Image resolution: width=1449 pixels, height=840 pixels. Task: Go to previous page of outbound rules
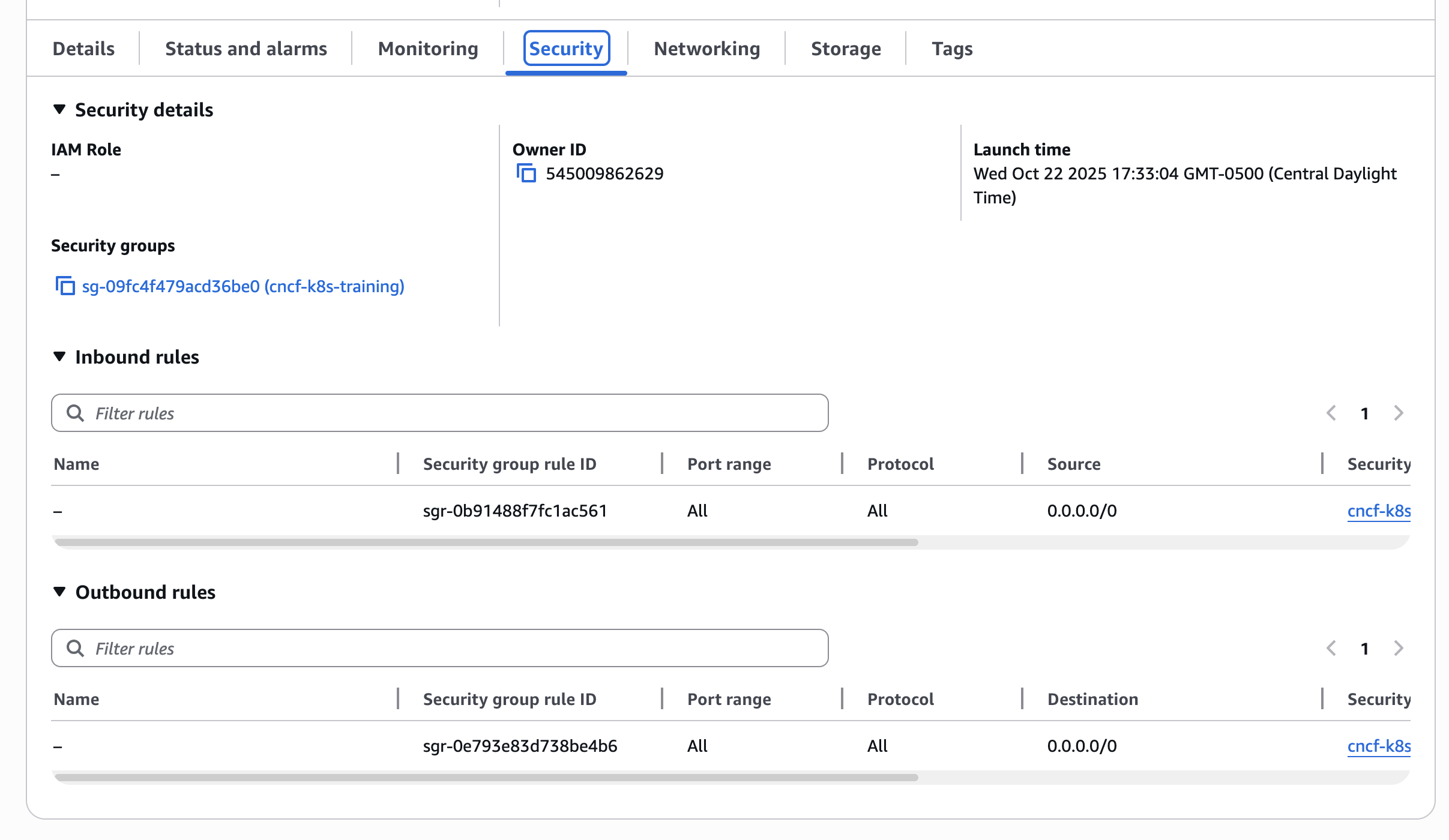[x=1332, y=648]
